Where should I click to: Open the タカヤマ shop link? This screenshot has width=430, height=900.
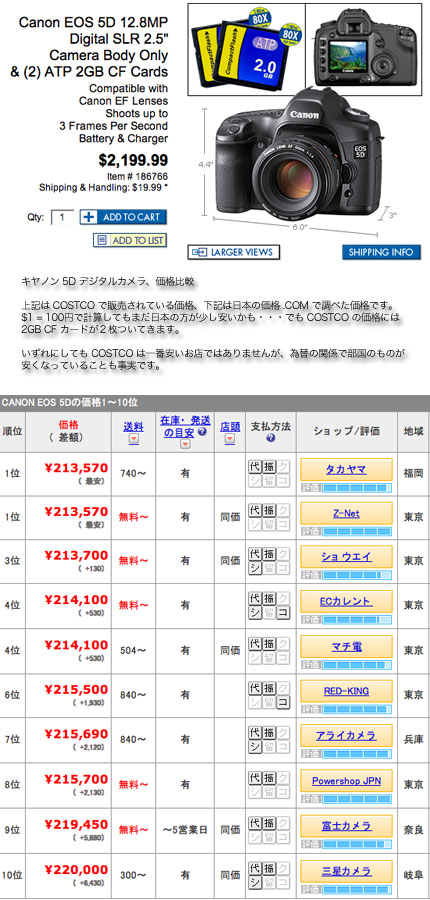click(346, 469)
